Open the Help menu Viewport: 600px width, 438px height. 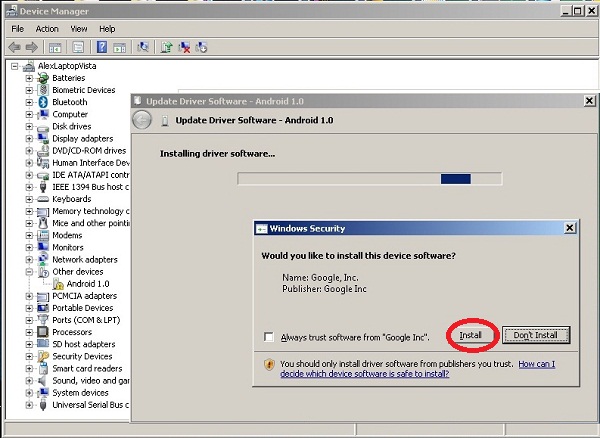click(x=107, y=29)
